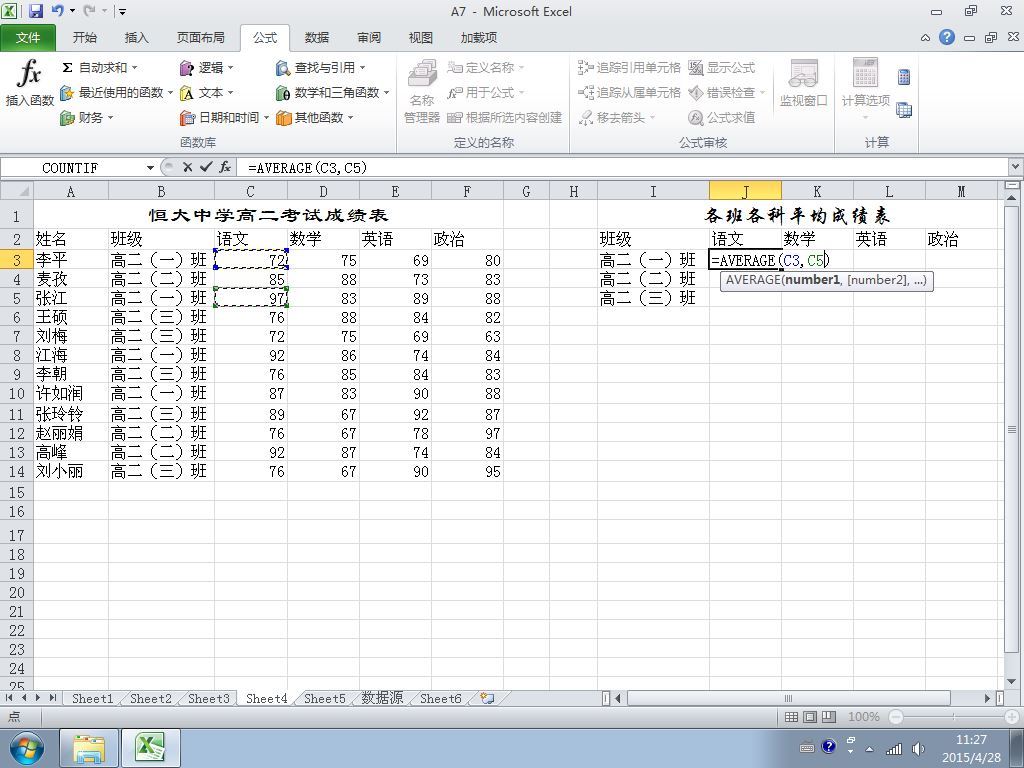Open Text (文本) functions list
Image resolution: width=1024 pixels, height=768 pixels.
point(206,93)
